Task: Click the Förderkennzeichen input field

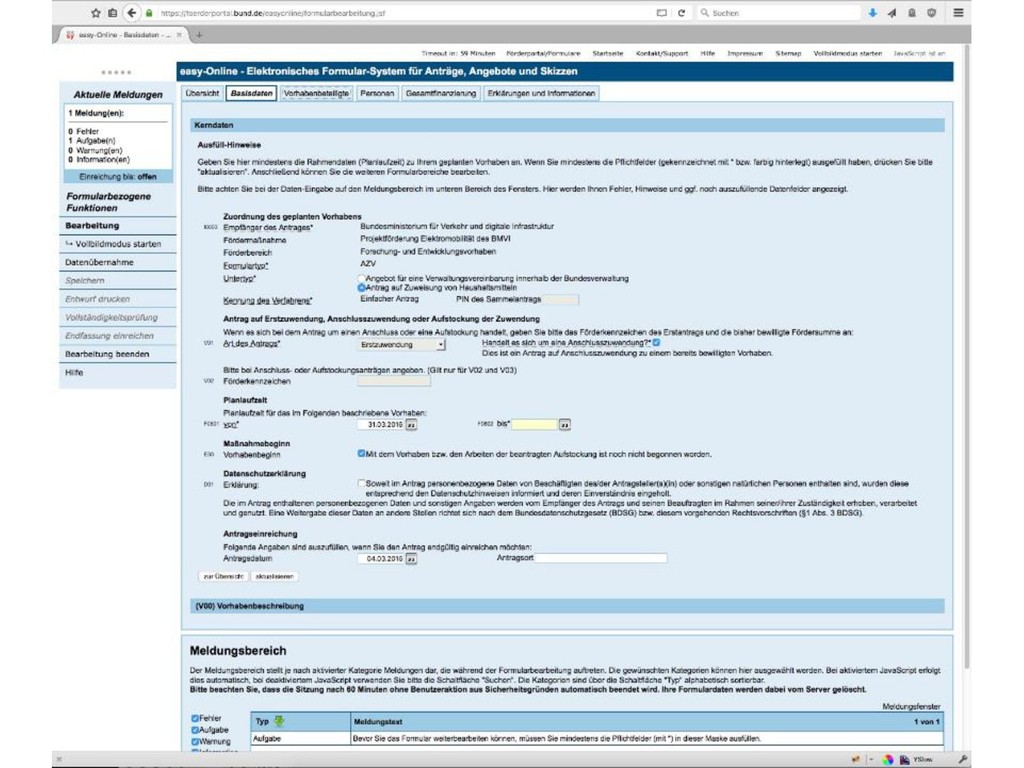Action: pos(394,381)
